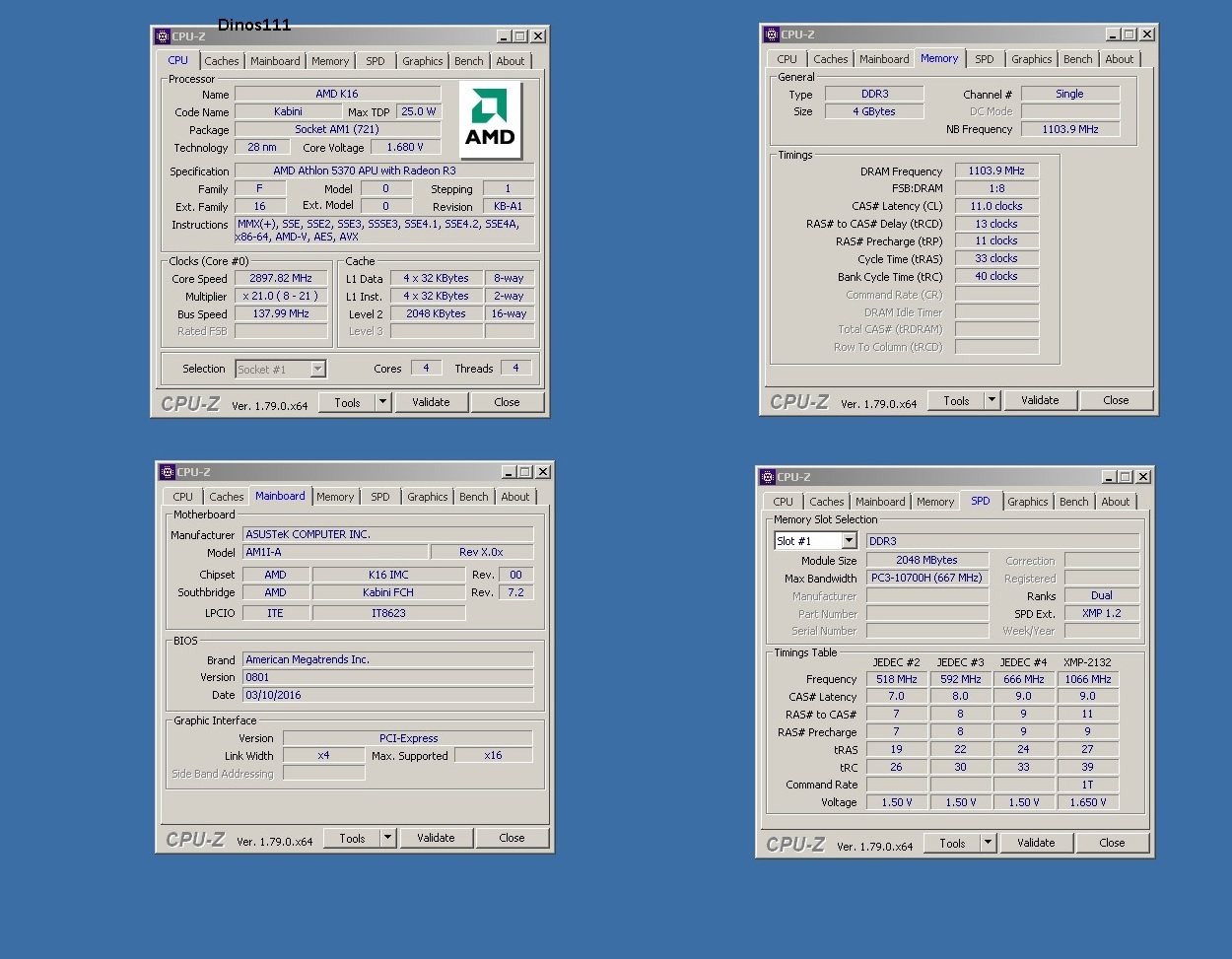Image resolution: width=1232 pixels, height=959 pixels.
Task: Click the Channel # value Single
Action: point(1069,95)
